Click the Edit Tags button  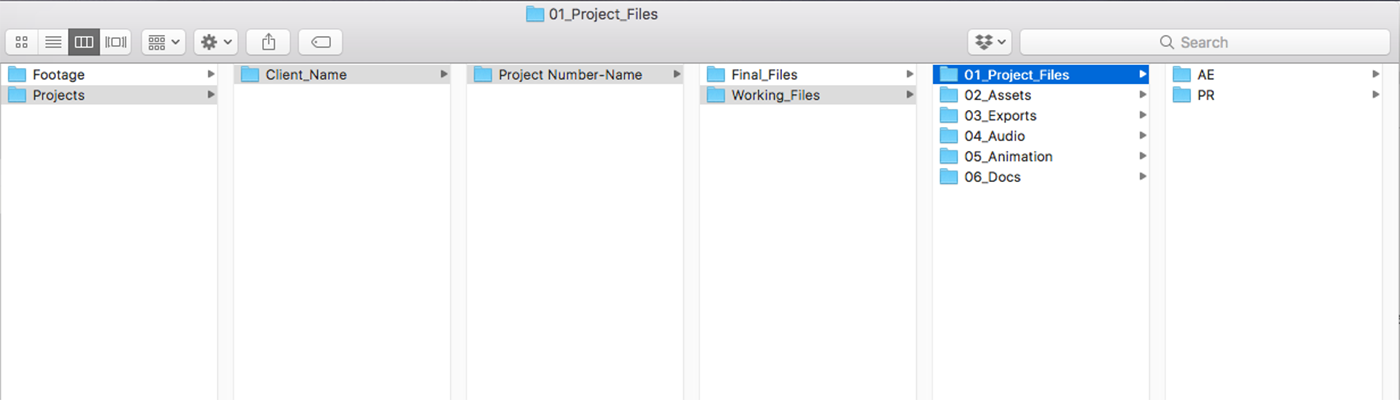point(320,42)
